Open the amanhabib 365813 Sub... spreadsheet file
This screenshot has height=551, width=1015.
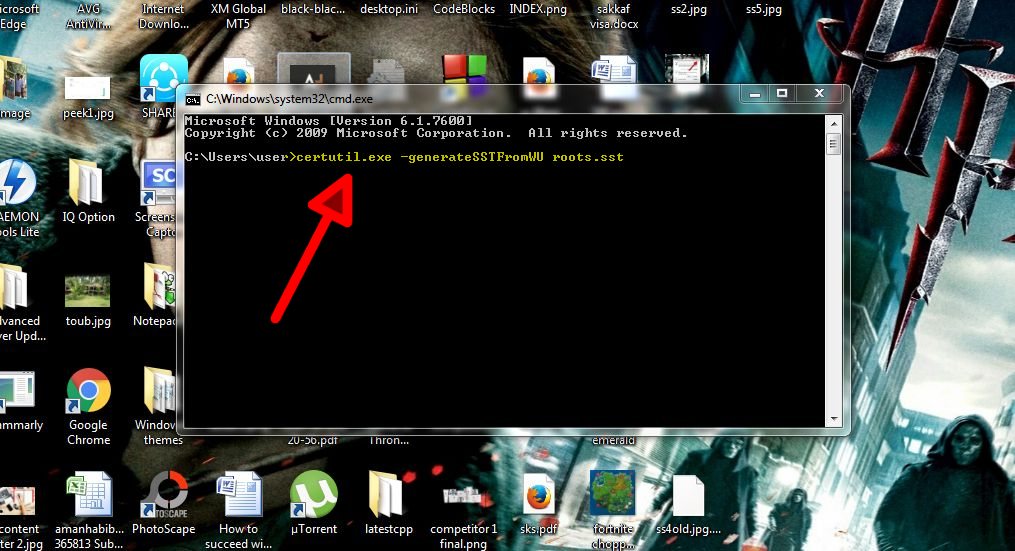click(x=89, y=494)
